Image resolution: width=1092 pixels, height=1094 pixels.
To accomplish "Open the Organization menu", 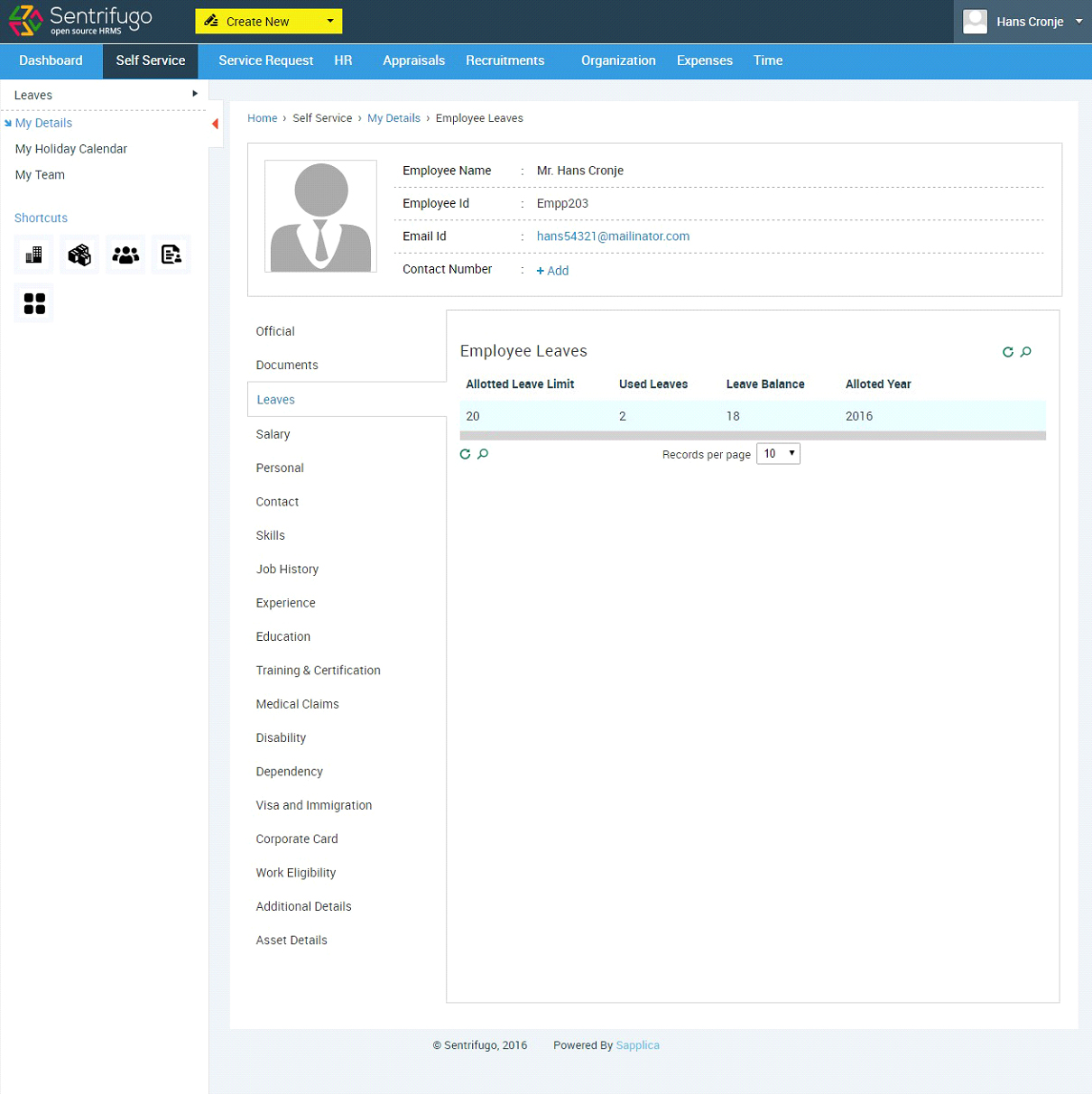I will tap(618, 60).
